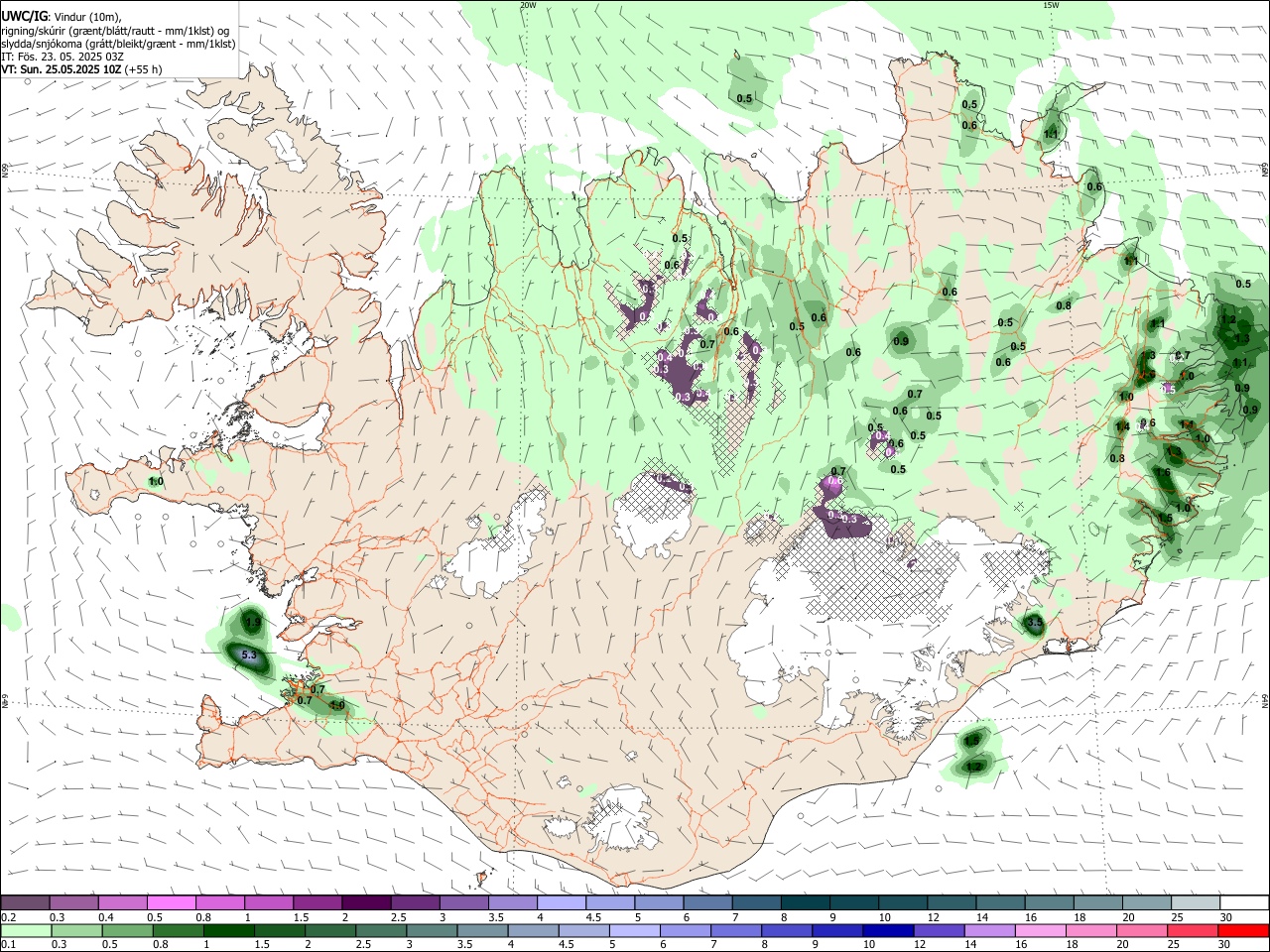Click the 1.9 value just north of 5.3
The image size is (1270, 952).
pos(253,622)
